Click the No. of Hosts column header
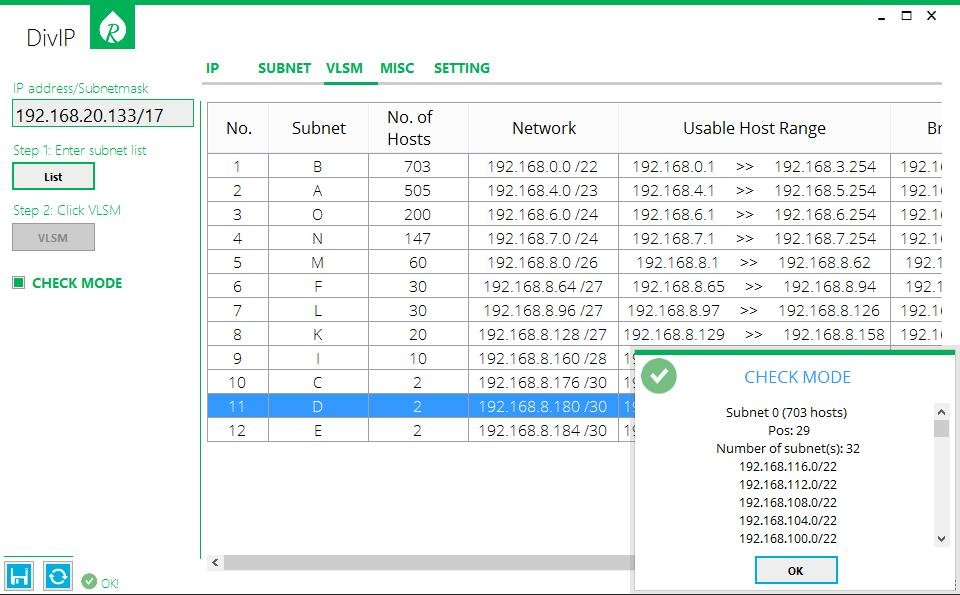 (418, 128)
